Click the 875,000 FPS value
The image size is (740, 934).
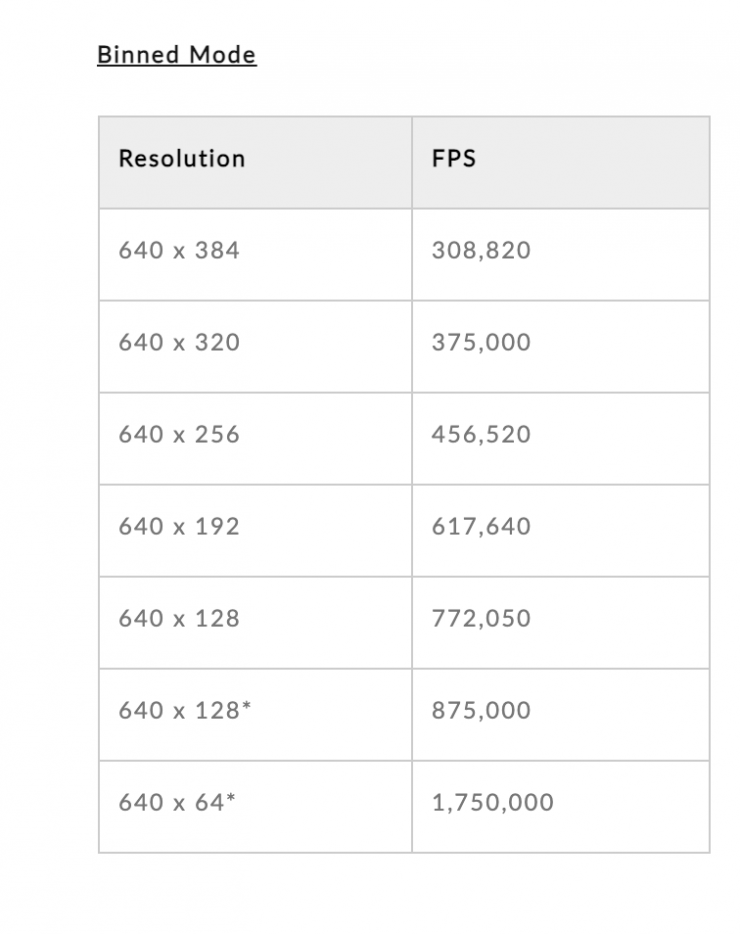point(481,711)
